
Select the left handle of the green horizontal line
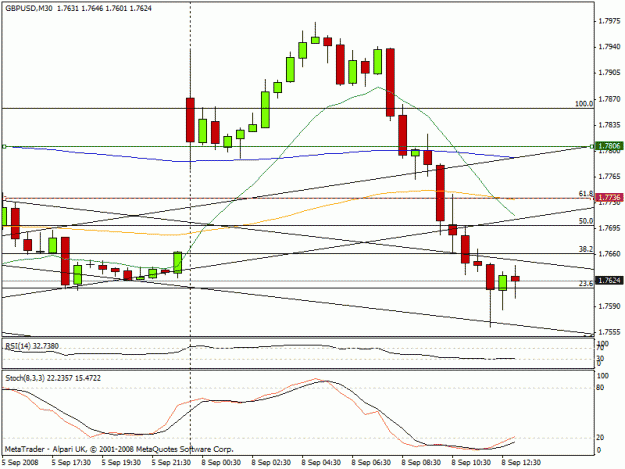4,147
